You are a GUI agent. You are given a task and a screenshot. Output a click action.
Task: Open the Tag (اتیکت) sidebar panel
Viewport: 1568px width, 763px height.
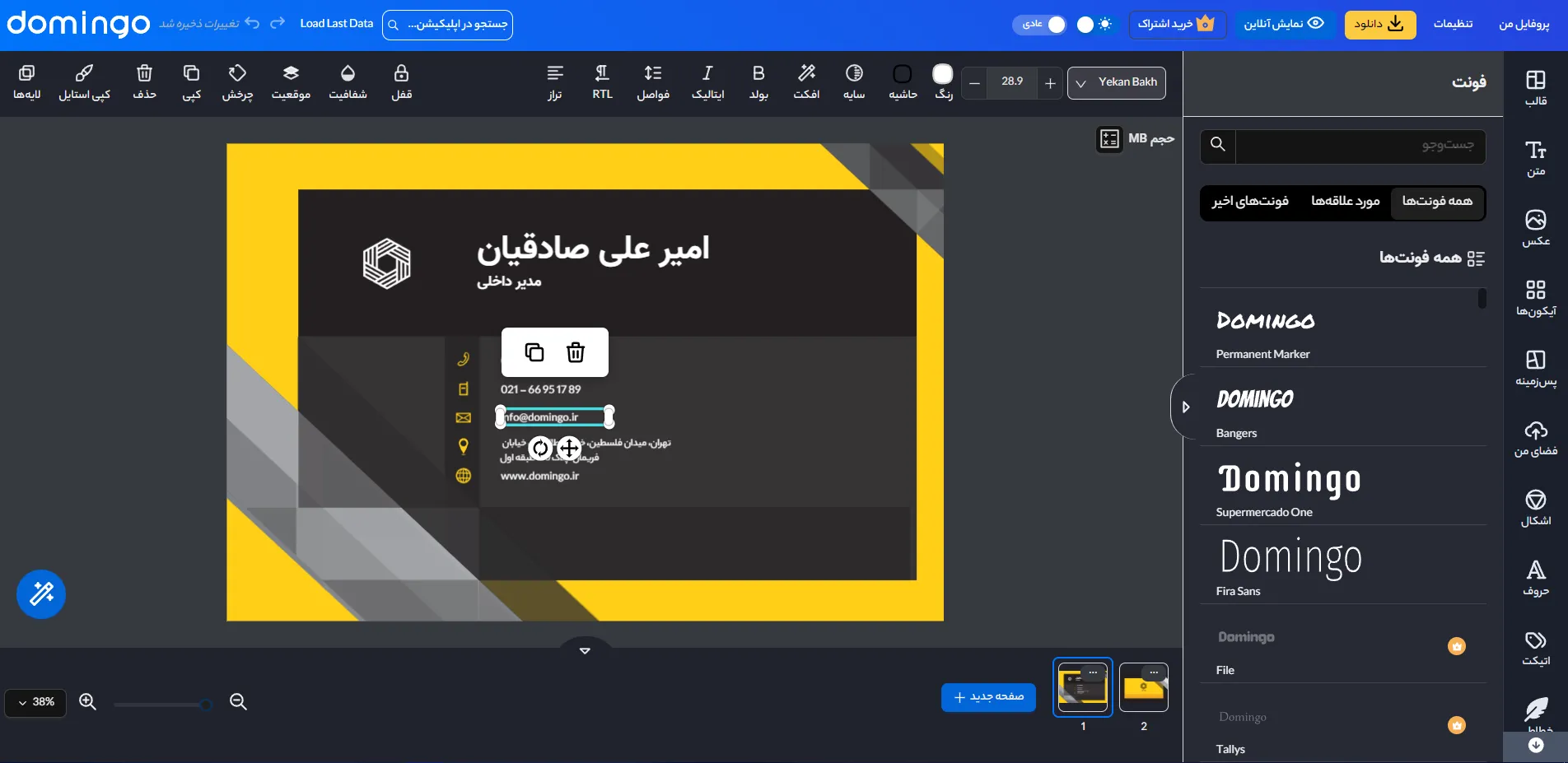click(x=1536, y=648)
